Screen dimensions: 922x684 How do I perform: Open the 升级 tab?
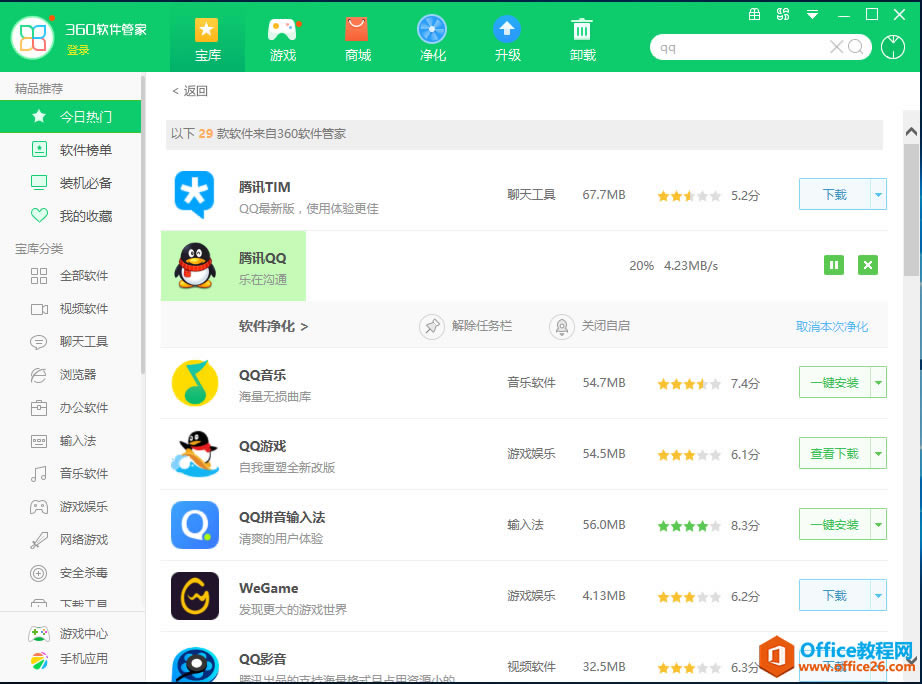(507, 39)
